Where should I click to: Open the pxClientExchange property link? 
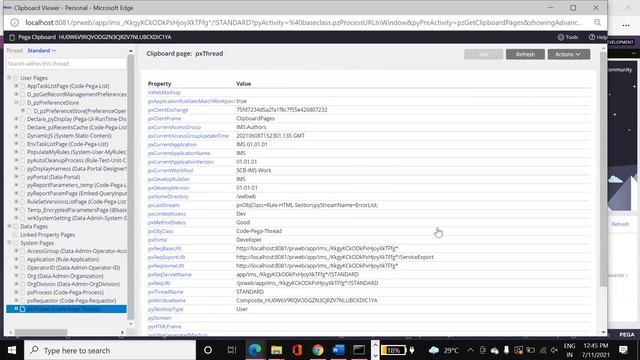pyautogui.click(x=168, y=110)
